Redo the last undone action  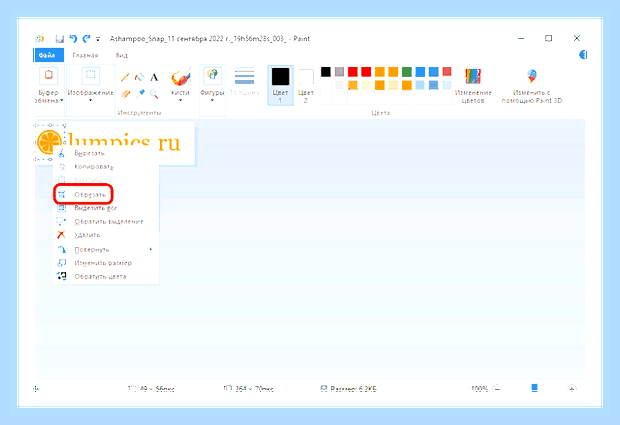click(x=86, y=38)
